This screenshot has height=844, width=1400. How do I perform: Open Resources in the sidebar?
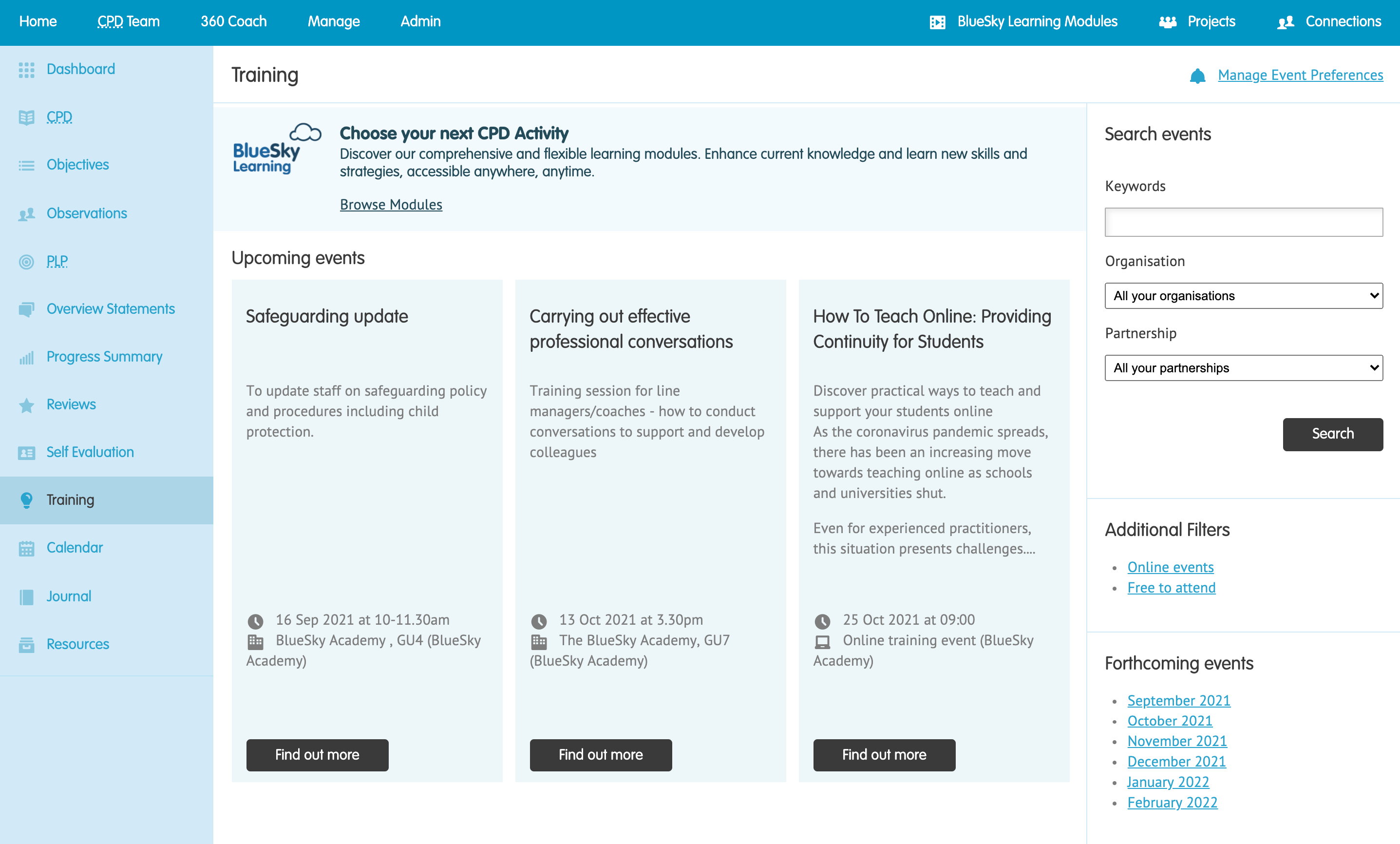coord(78,644)
